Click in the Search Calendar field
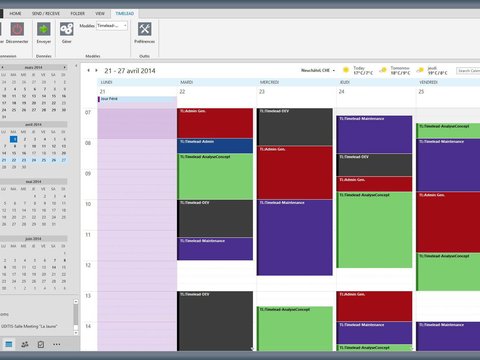 pyautogui.click(x=468, y=71)
